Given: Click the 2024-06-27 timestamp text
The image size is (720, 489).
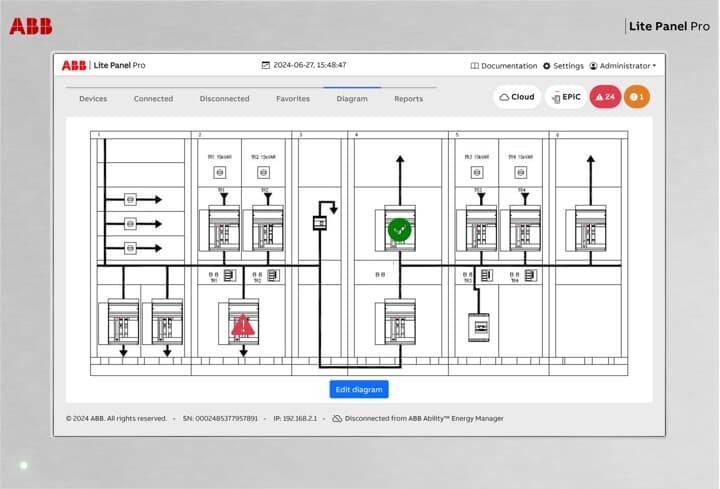Looking at the screenshot, I should tap(310, 65).
